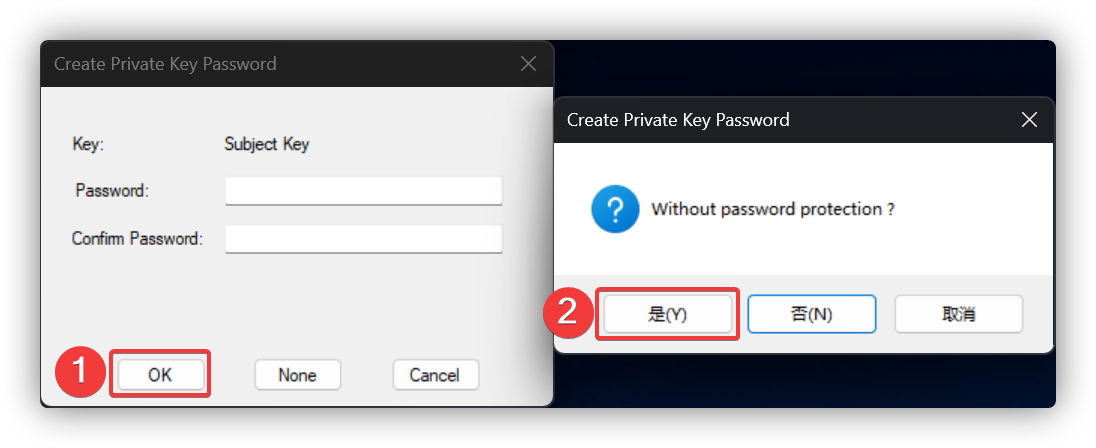
Task: Confirm with the 是(Y) button
Action: [668, 314]
